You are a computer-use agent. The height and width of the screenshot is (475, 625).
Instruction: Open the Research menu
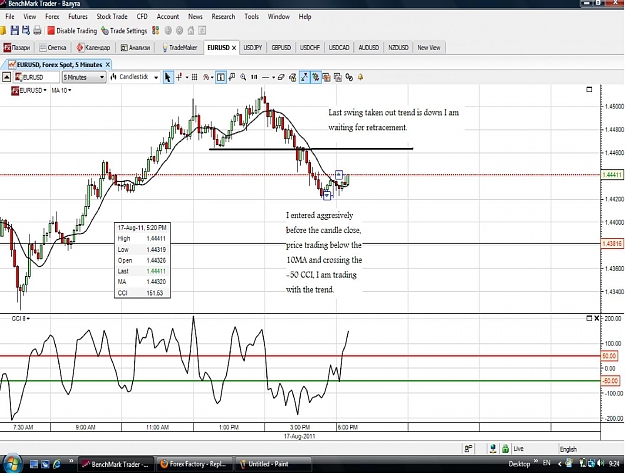tap(223, 16)
